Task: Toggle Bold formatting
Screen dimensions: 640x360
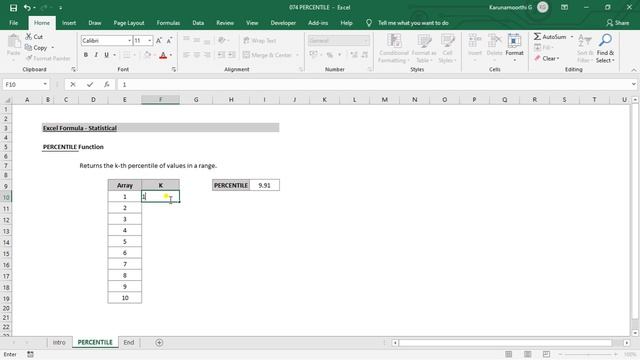Action: [x=86, y=55]
